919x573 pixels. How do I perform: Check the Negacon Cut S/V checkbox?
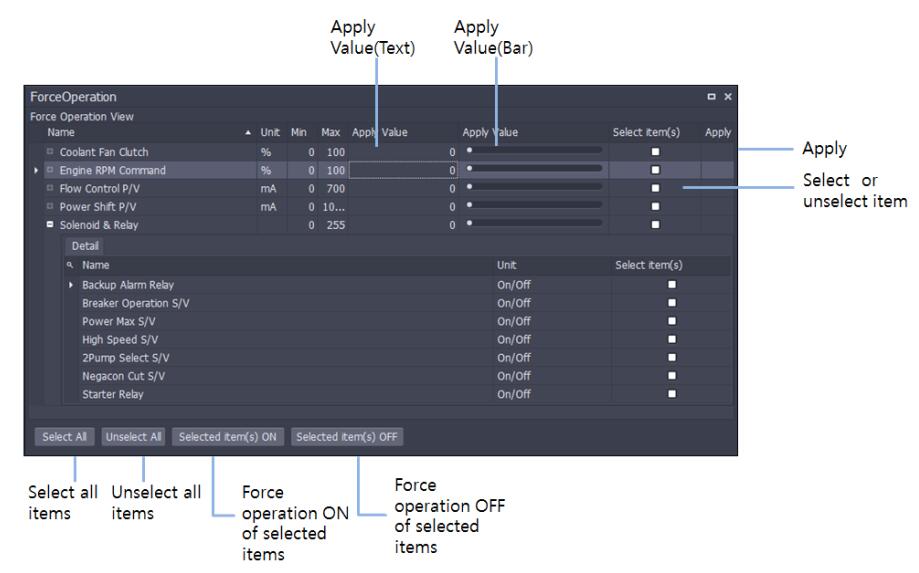[x=672, y=376]
